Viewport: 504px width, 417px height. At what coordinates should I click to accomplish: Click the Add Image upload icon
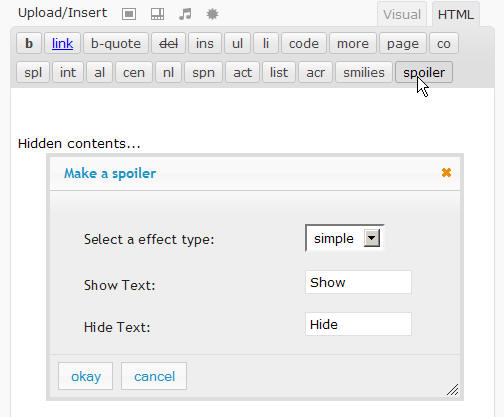pyautogui.click(x=129, y=14)
